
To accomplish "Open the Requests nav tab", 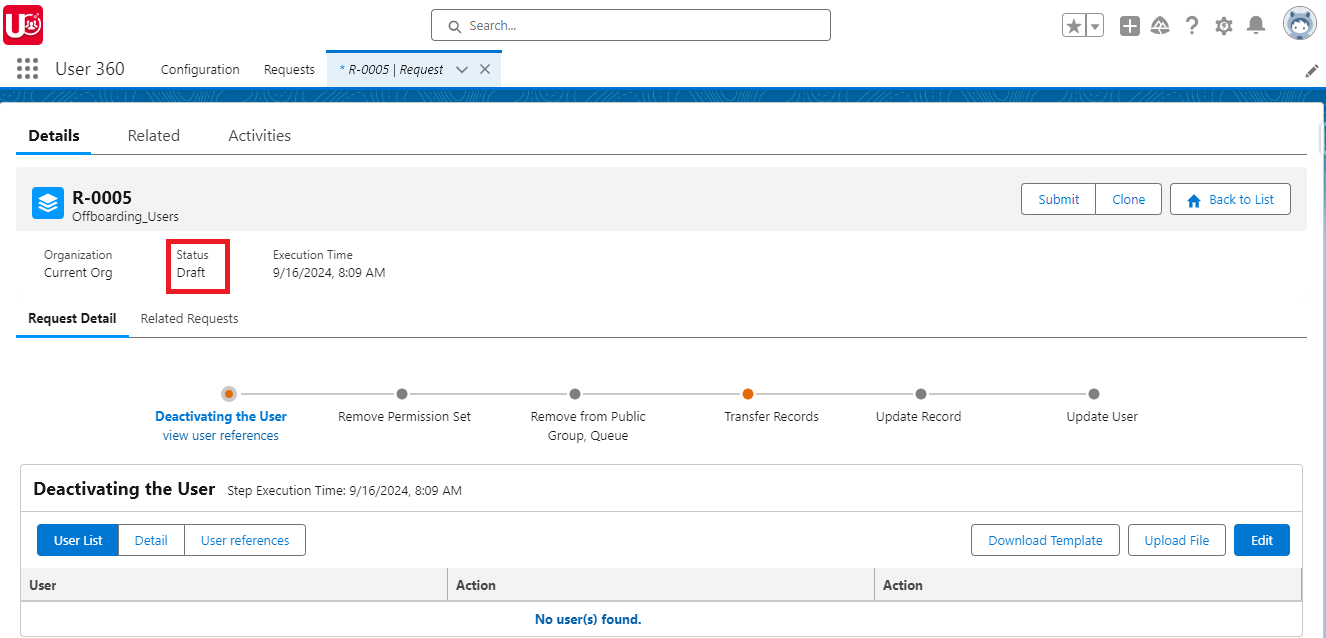I will click(289, 69).
